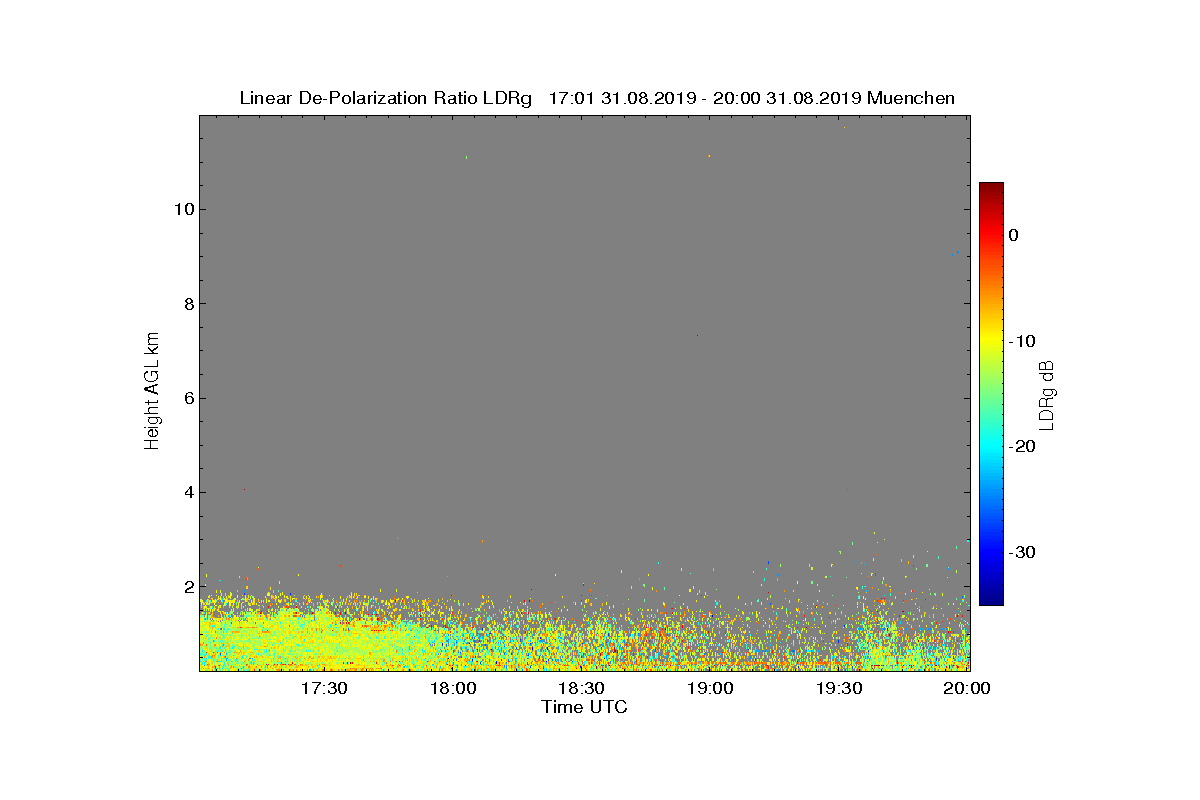Screen dimensions: 1200x800
Task: Click the '20:00' time axis label
Action: coord(967,688)
